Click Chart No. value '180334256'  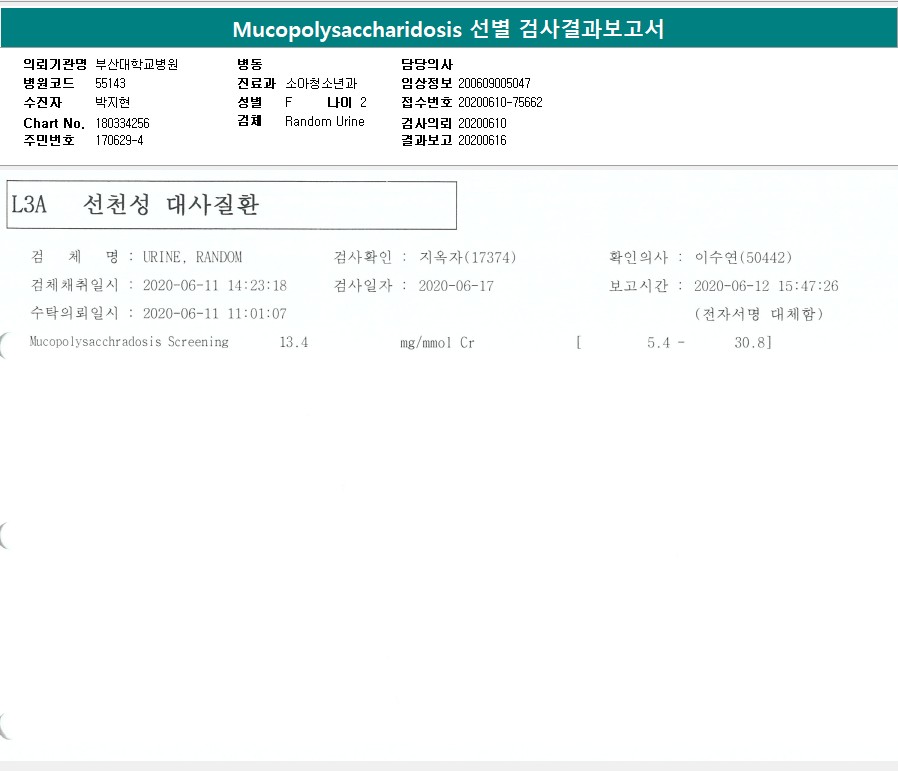click(x=122, y=123)
